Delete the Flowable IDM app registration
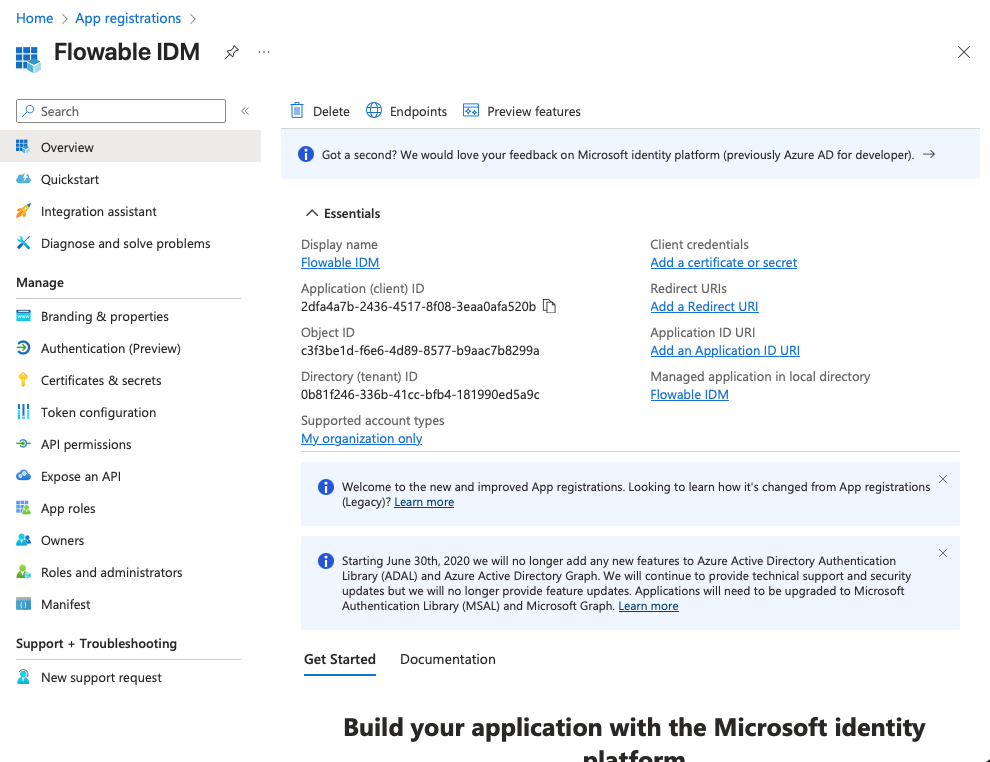This screenshot has height=762, width=990. (x=319, y=111)
